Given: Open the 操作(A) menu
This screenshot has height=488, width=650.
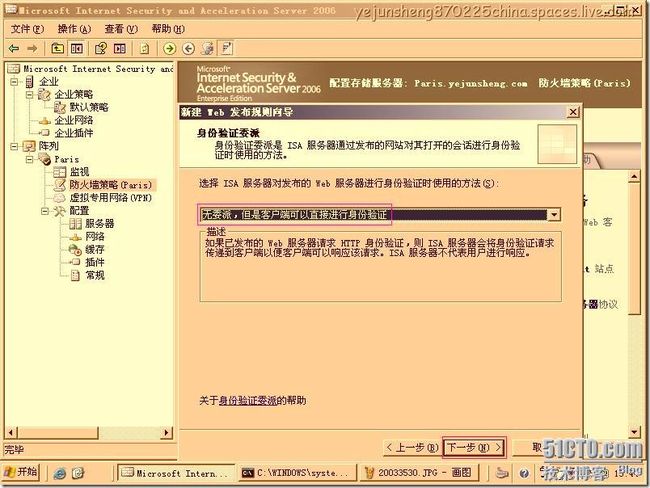Looking at the screenshot, I should 74,29.
